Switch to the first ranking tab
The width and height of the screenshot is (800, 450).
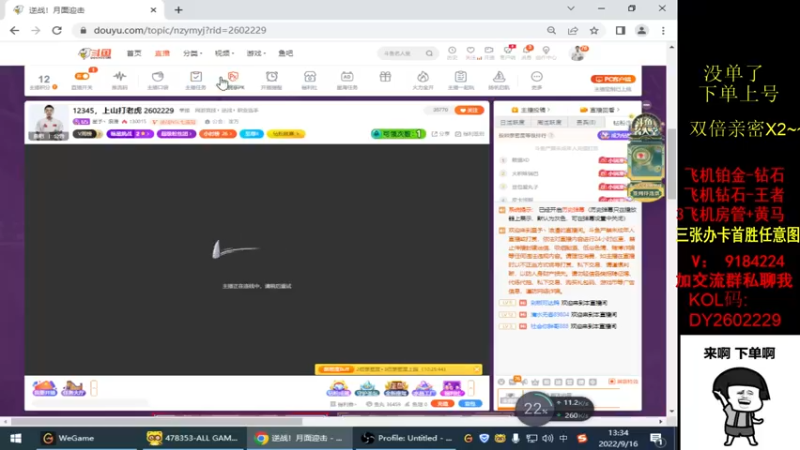click(x=512, y=122)
